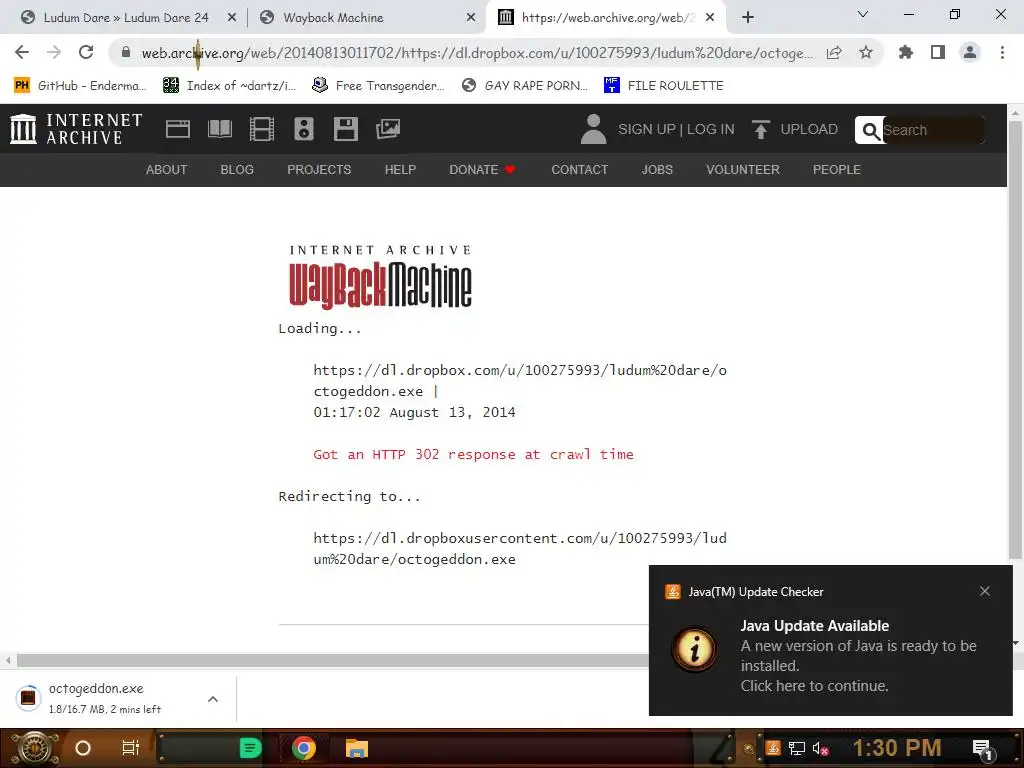This screenshot has width=1024, height=768.
Task: Click the Internet Archive search field
Action: point(933,130)
